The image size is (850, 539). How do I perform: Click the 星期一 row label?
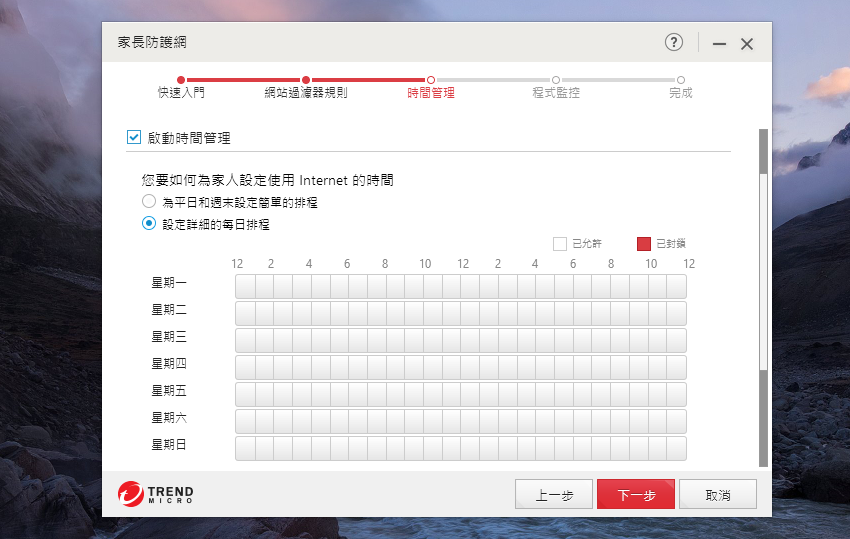point(169,283)
